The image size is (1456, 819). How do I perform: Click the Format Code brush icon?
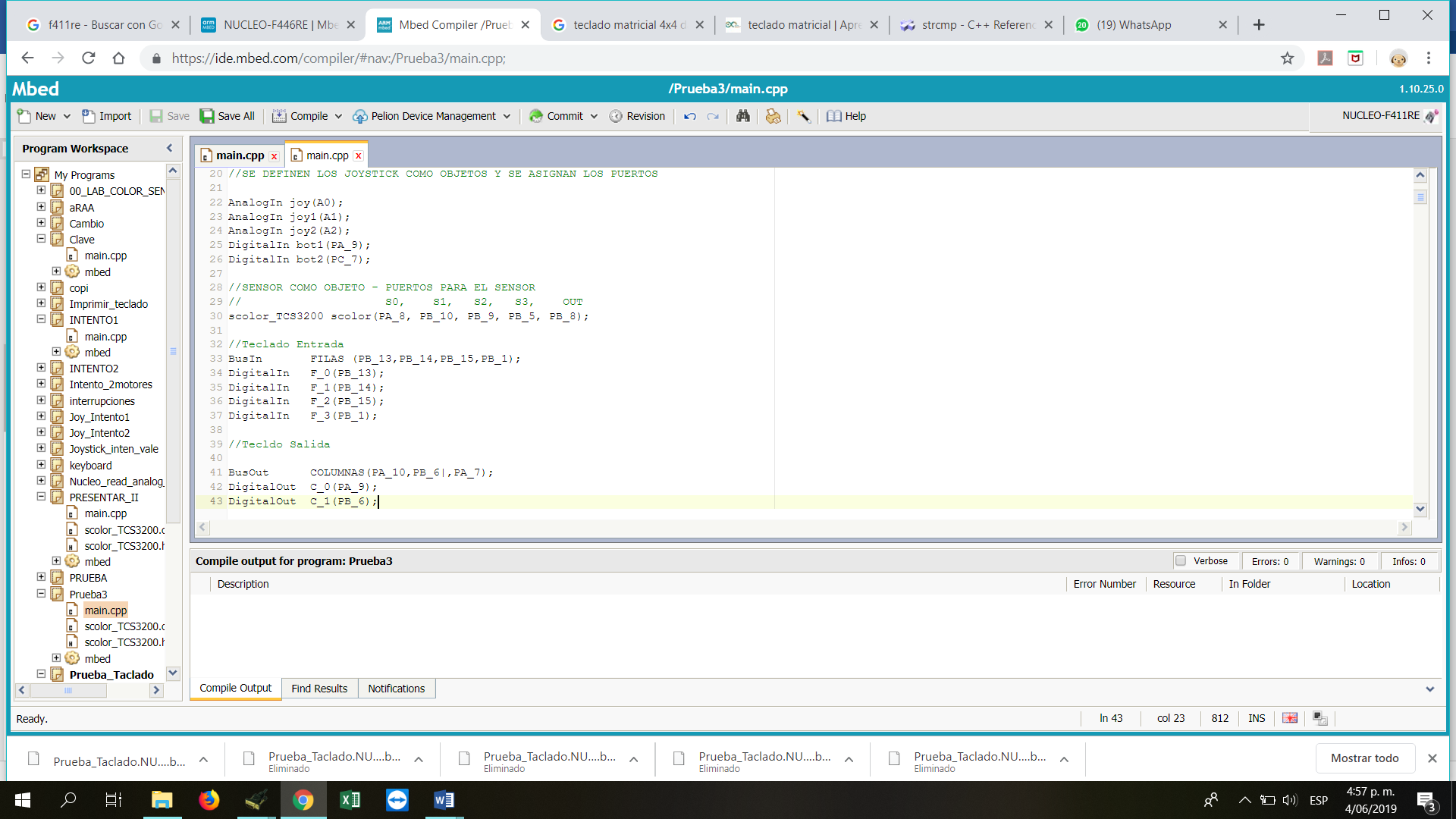(773, 116)
